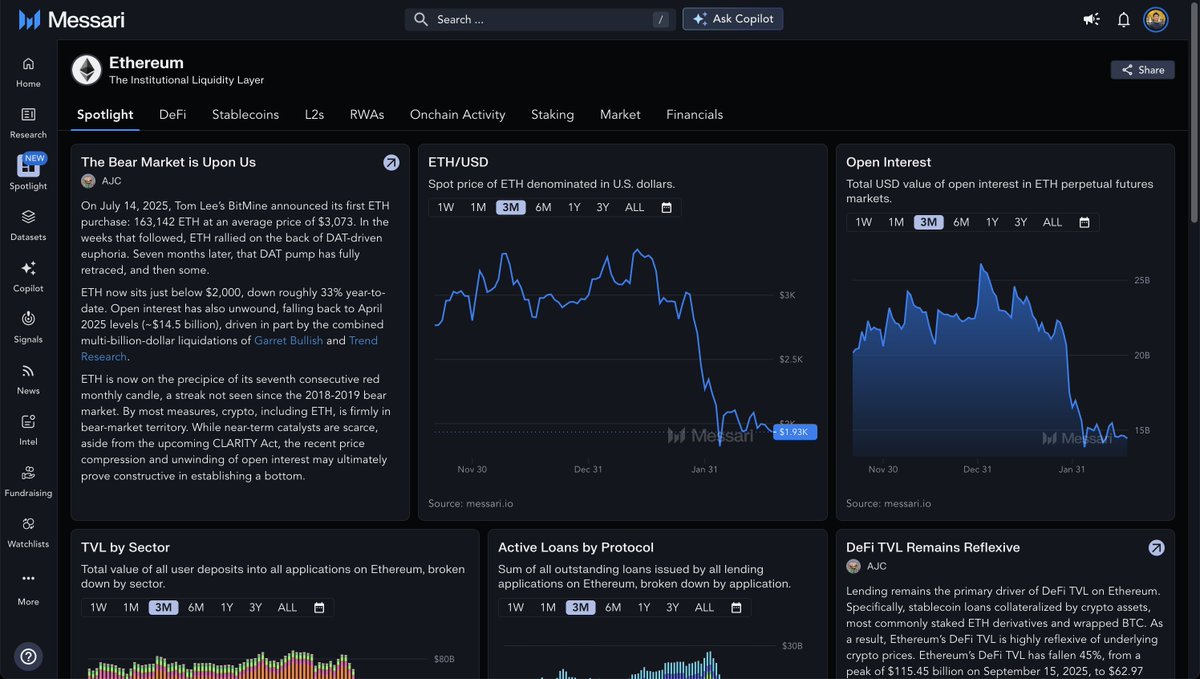
Task: Focus the Search input field
Action: (542, 19)
